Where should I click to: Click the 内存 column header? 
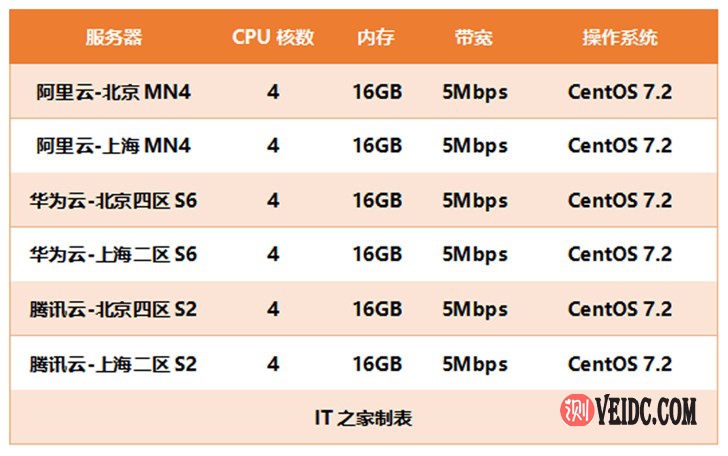click(376, 38)
